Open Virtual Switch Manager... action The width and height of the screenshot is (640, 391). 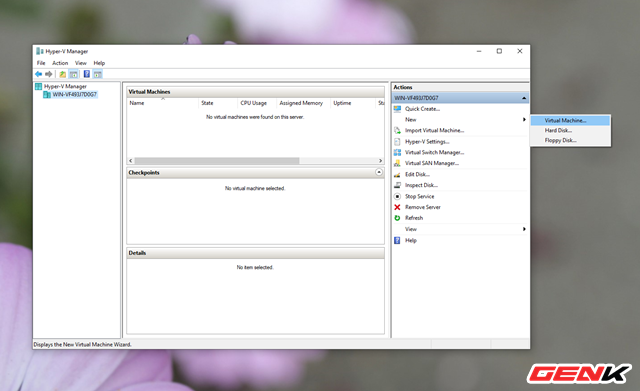pos(435,152)
